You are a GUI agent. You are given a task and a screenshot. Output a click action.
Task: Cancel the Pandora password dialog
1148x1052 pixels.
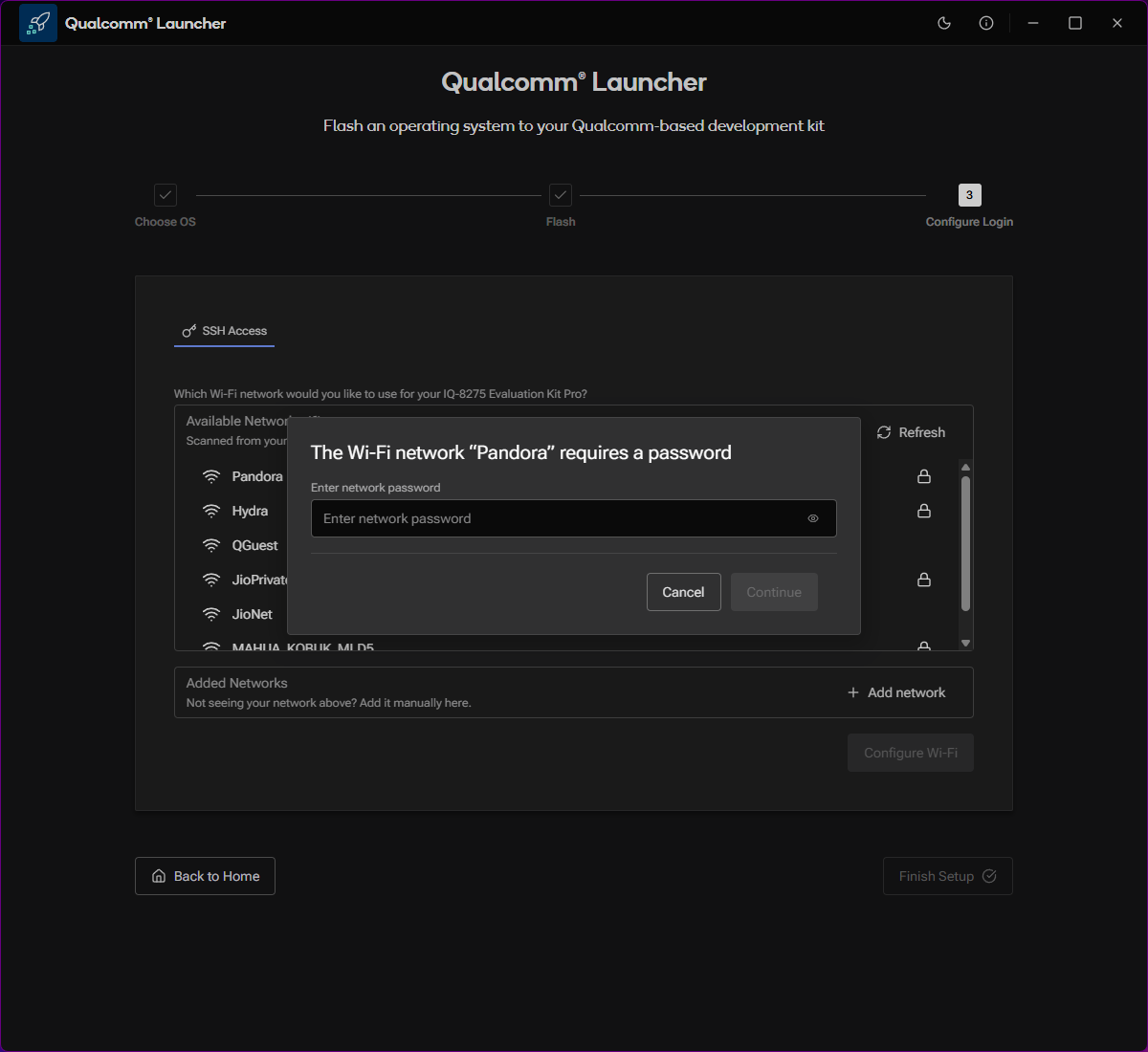point(684,592)
